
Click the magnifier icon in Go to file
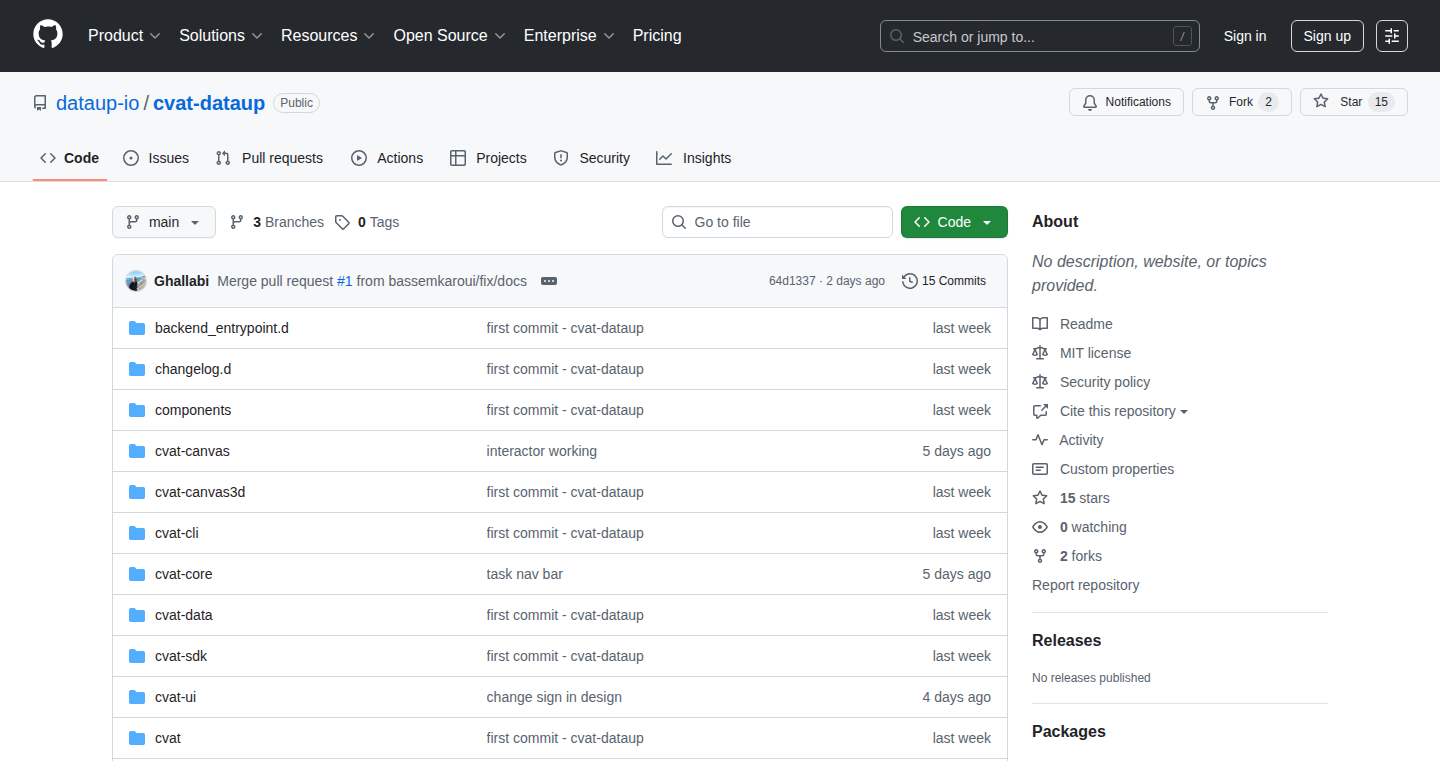tap(679, 222)
